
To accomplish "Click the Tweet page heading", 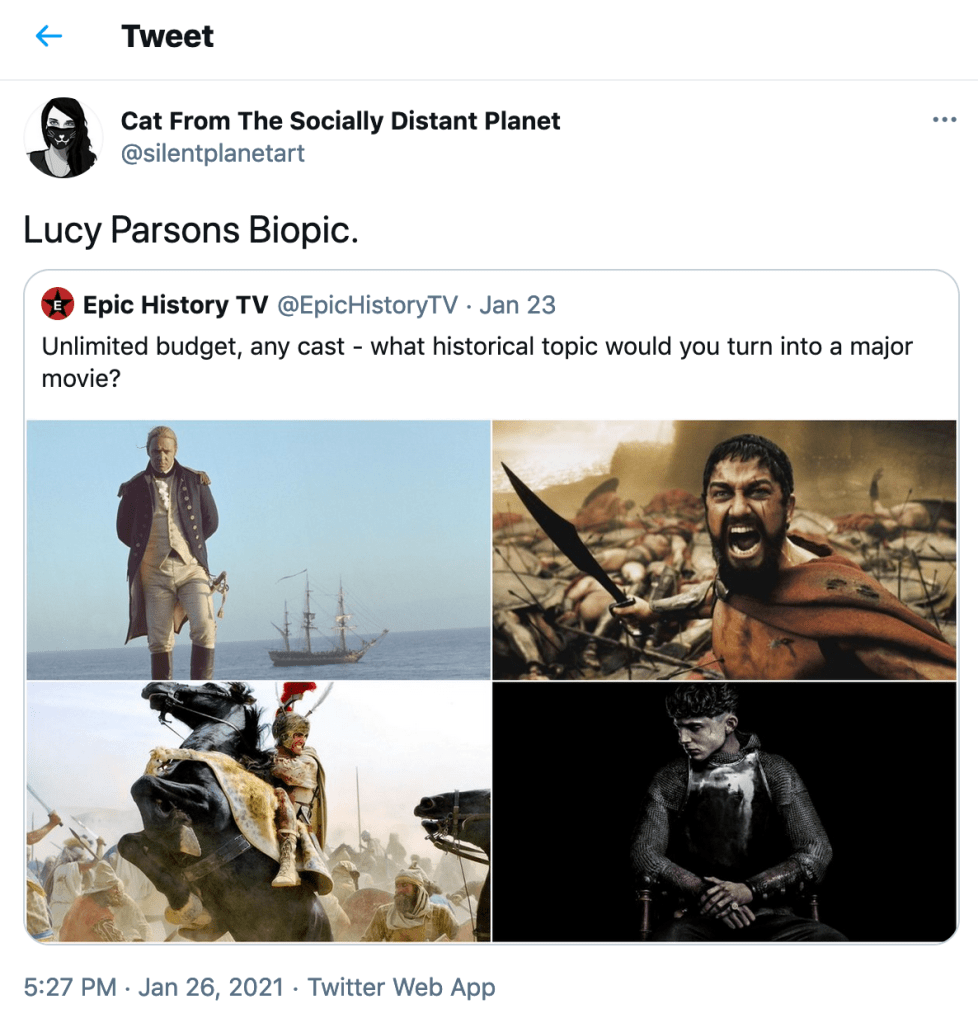I will (167, 37).
